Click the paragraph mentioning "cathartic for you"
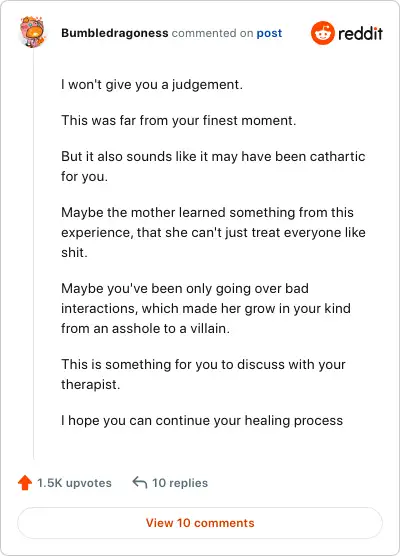This screenshot has width=400, height=556. click(213, 166)
